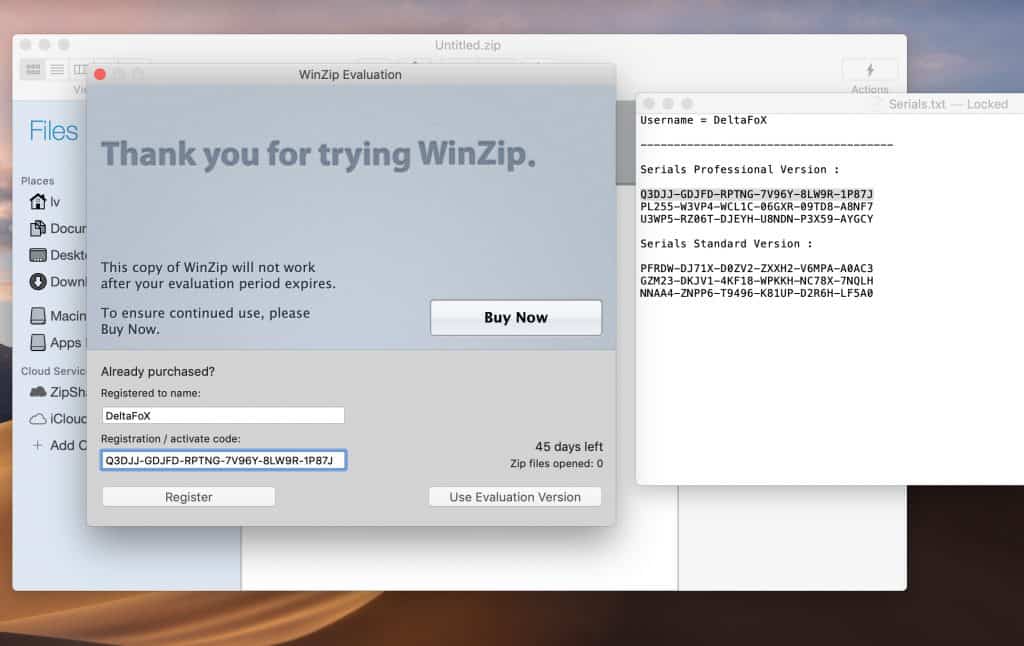The width and height of the screenshot is (1024, 646).
Task: Select the Macintosh drive in Places
Action: [x=58, y=316]
